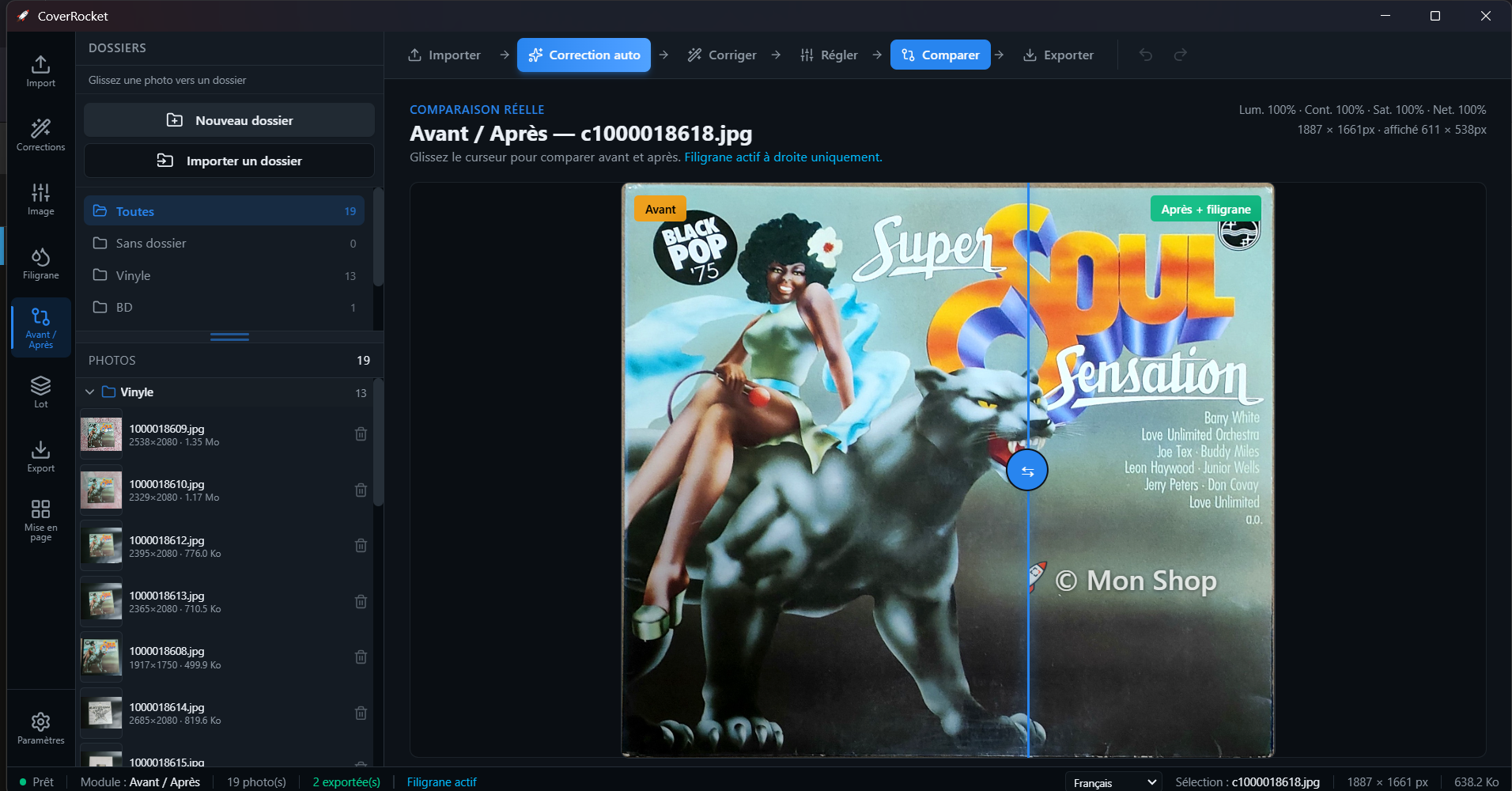Select the BD folder

point(224,307)
